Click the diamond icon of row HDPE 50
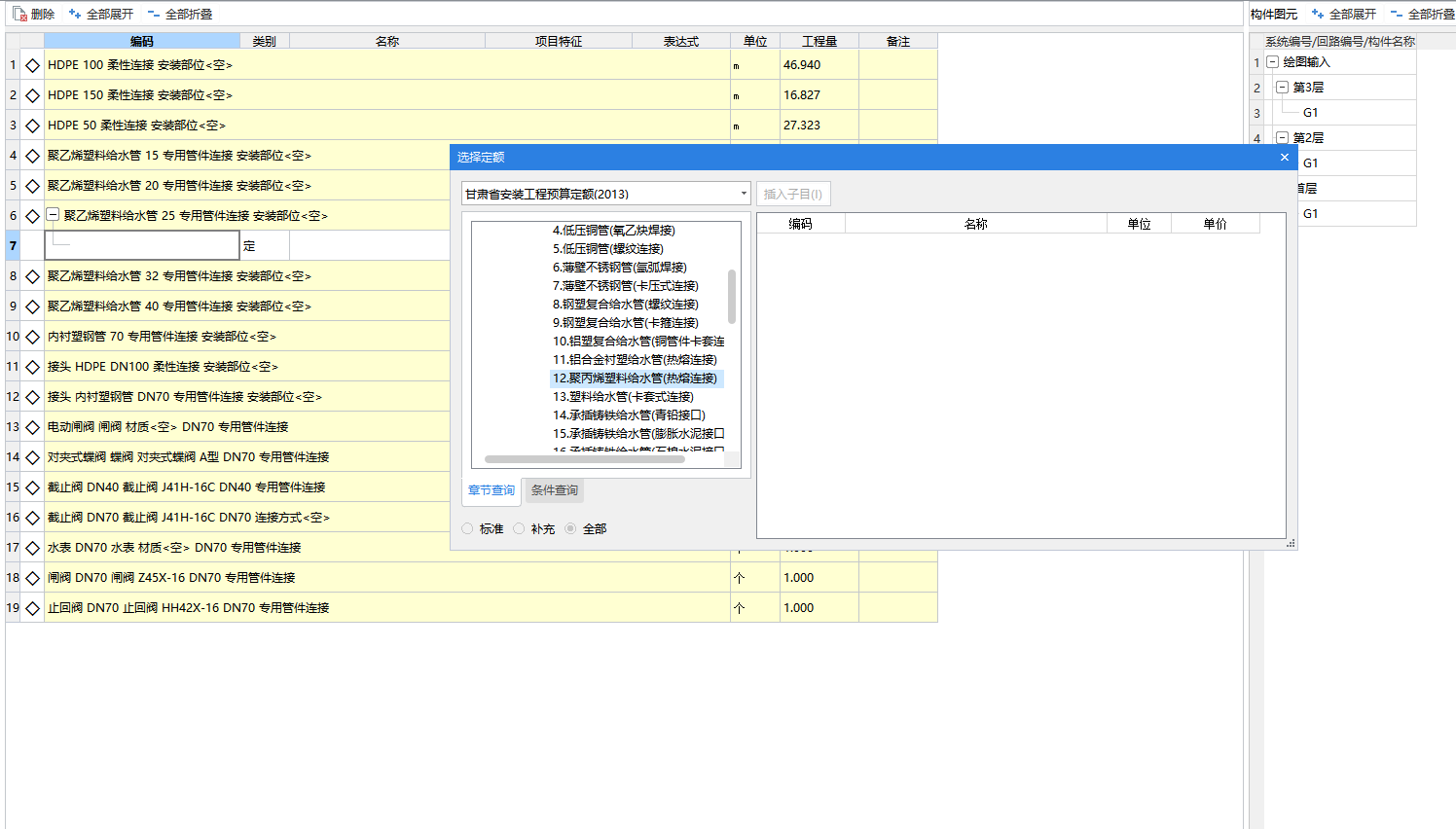The width and height of the screenshot is (1456, 829). [32, 126]
